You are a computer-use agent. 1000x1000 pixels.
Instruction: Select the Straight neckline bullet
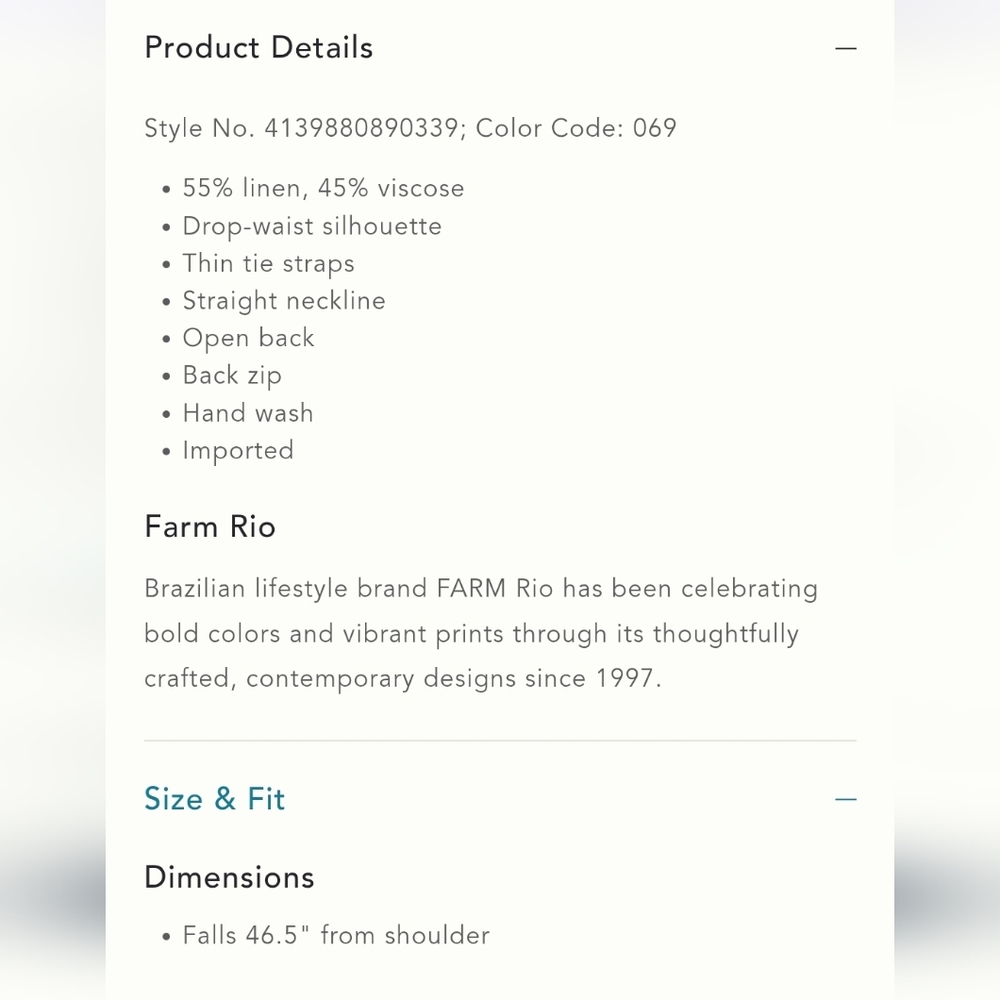(284, 301)
